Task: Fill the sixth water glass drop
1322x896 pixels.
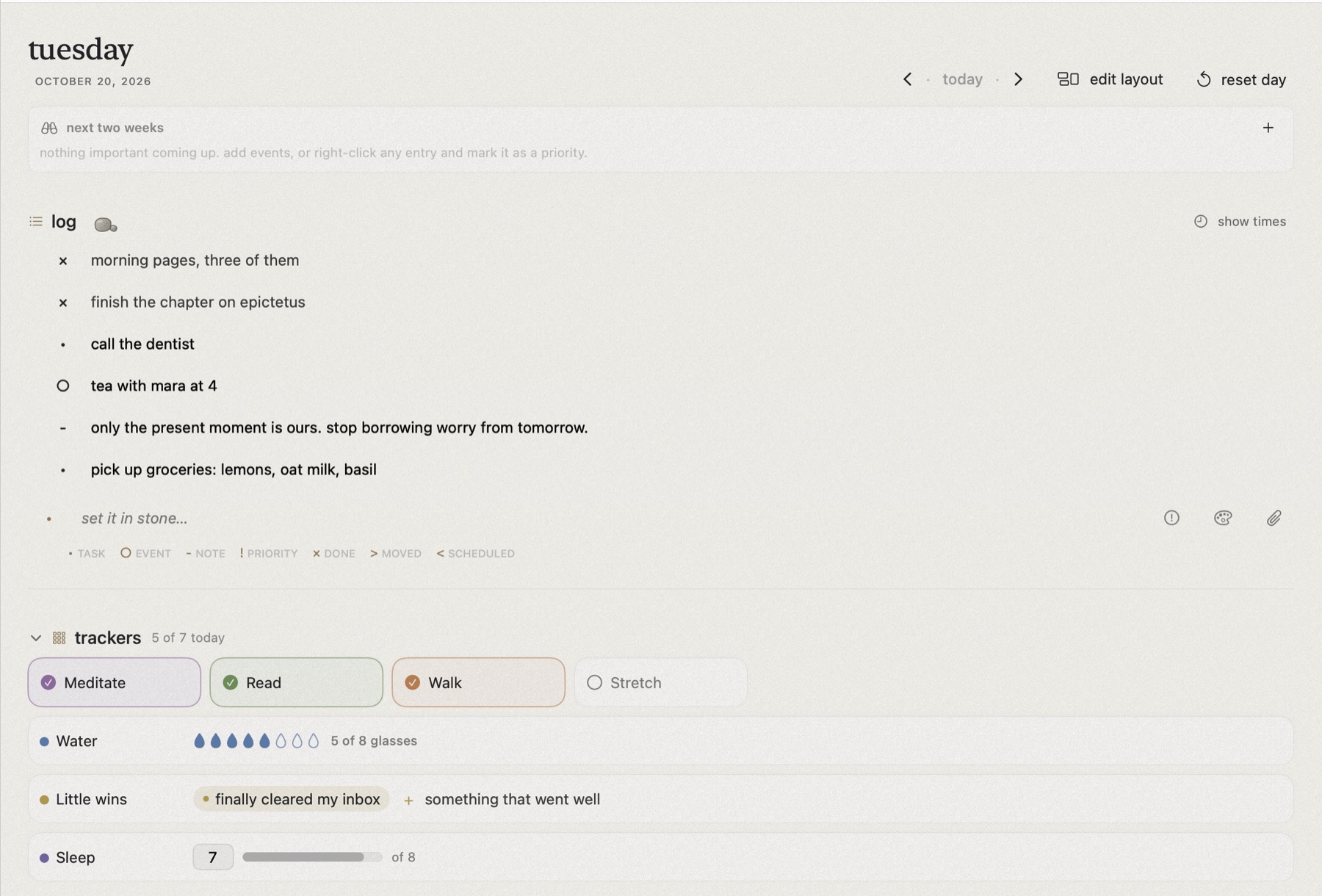Action: [x=281, y=741]
